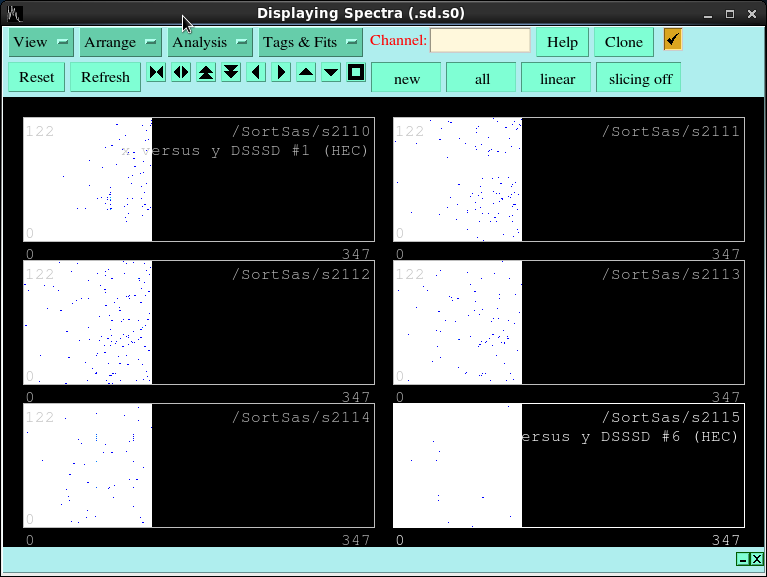The width and height of the screenshot is (767, 577).
Task: Open the View dropdown menu
Action: coord(41,42)
